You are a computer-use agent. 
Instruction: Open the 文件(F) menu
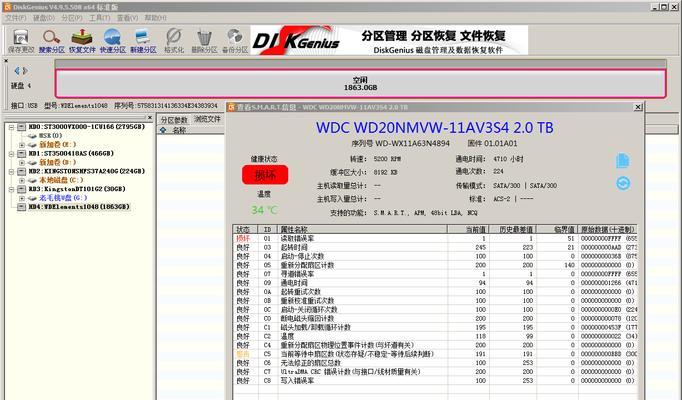coord(16,18)
